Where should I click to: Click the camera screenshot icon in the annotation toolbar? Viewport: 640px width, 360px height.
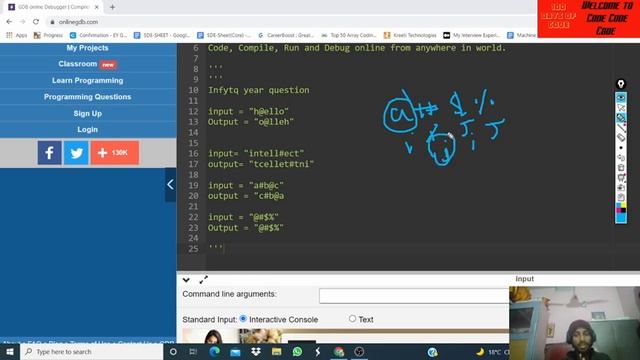(621, 187)
